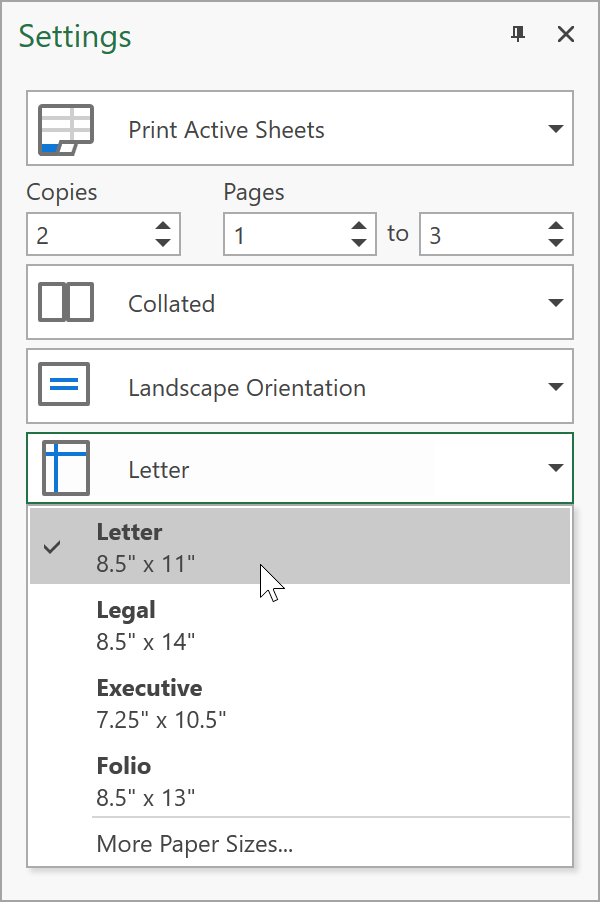Decrease the ending page number

556,243
